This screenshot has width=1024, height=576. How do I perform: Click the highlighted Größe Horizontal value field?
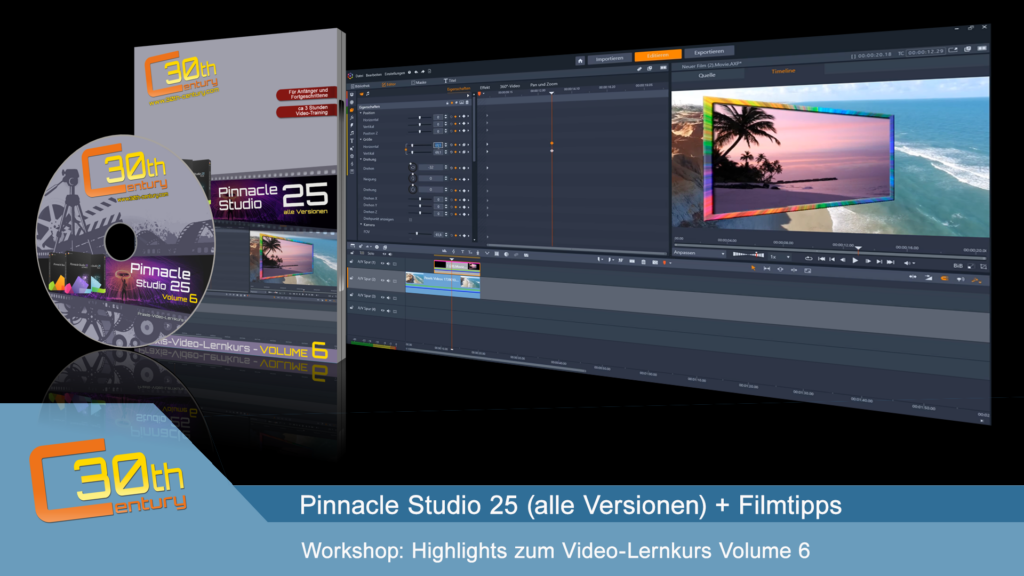[x=438, y=145]
